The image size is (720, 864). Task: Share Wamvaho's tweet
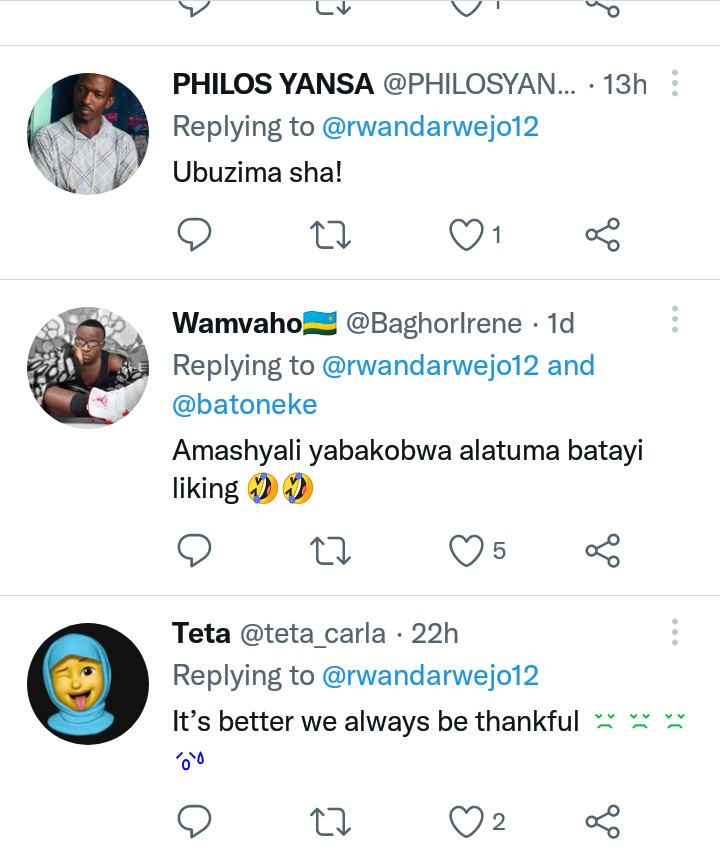pos(602,549)
